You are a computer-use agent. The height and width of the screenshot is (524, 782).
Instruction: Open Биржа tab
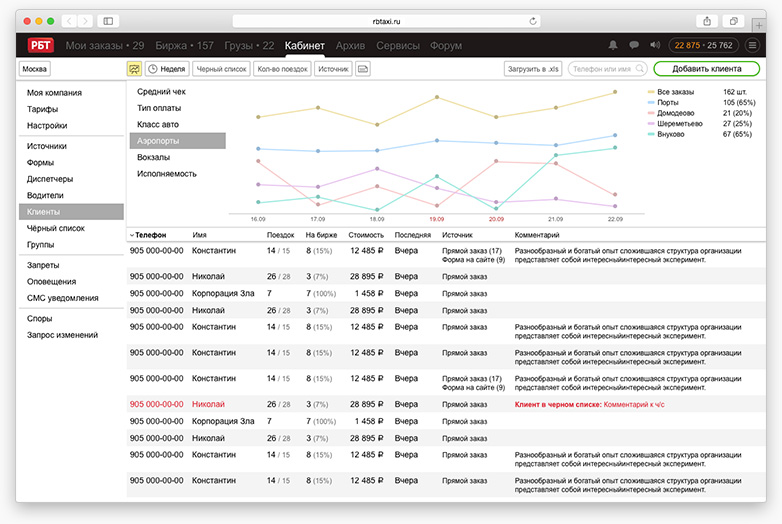[184, 45]
